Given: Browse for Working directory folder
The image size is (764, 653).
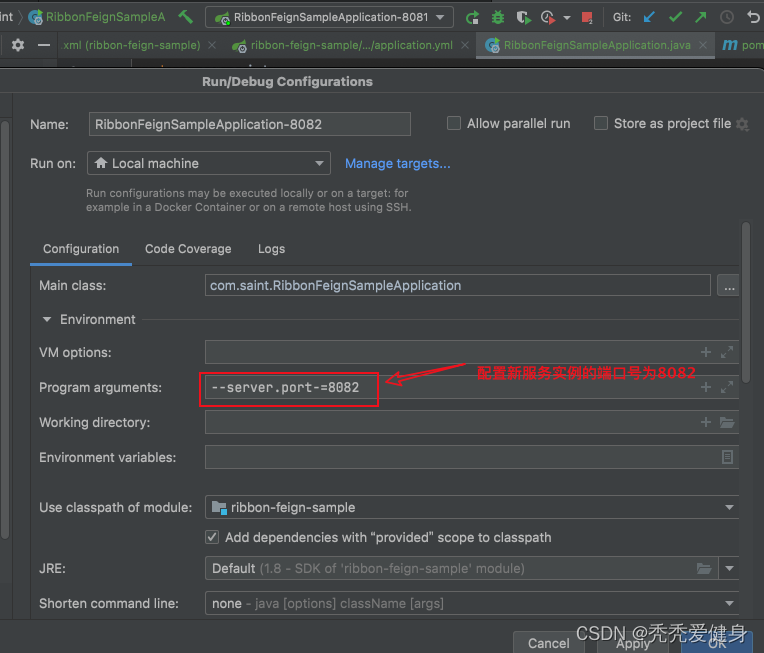Looking at the screenshot, I should click(x=727, y=422).
